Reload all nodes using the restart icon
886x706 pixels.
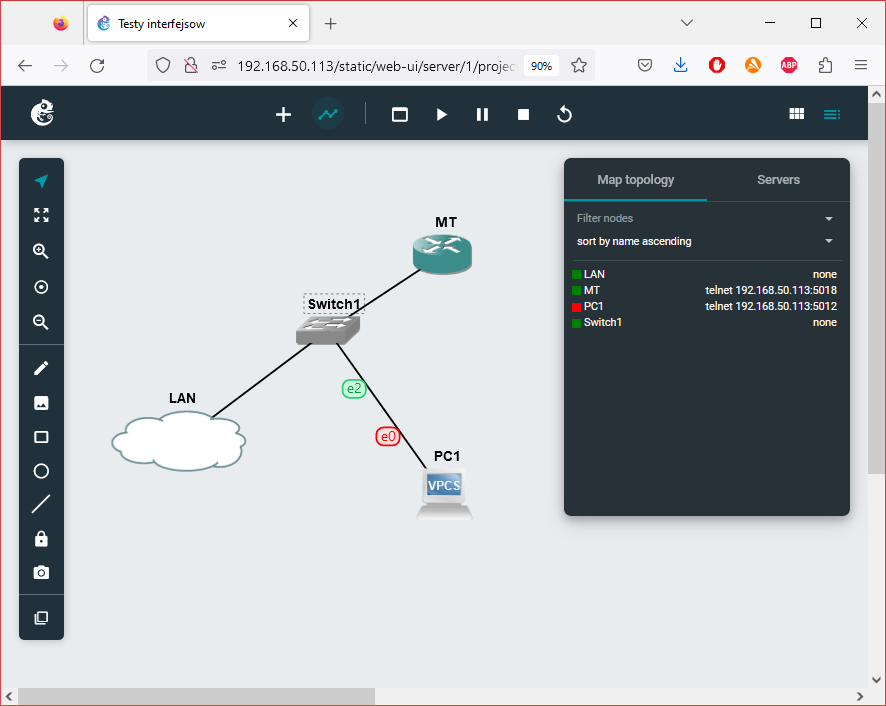pyautogui.click(x=564, y=115)
